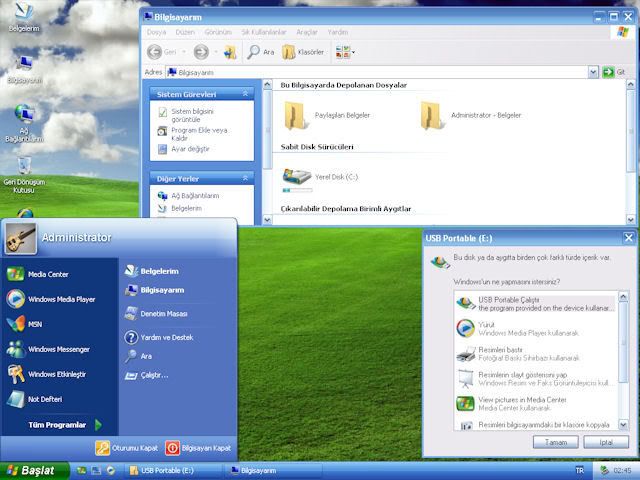Expand Tüm Programlar in Start menu
Screen dimensions: 640x480
tap(64, 425)
